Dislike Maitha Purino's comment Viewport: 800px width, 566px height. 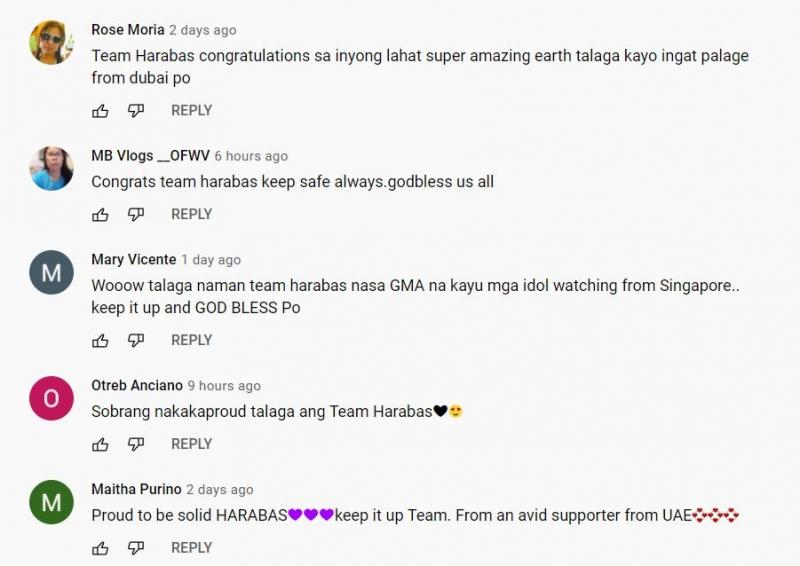[x=136, y=548]
